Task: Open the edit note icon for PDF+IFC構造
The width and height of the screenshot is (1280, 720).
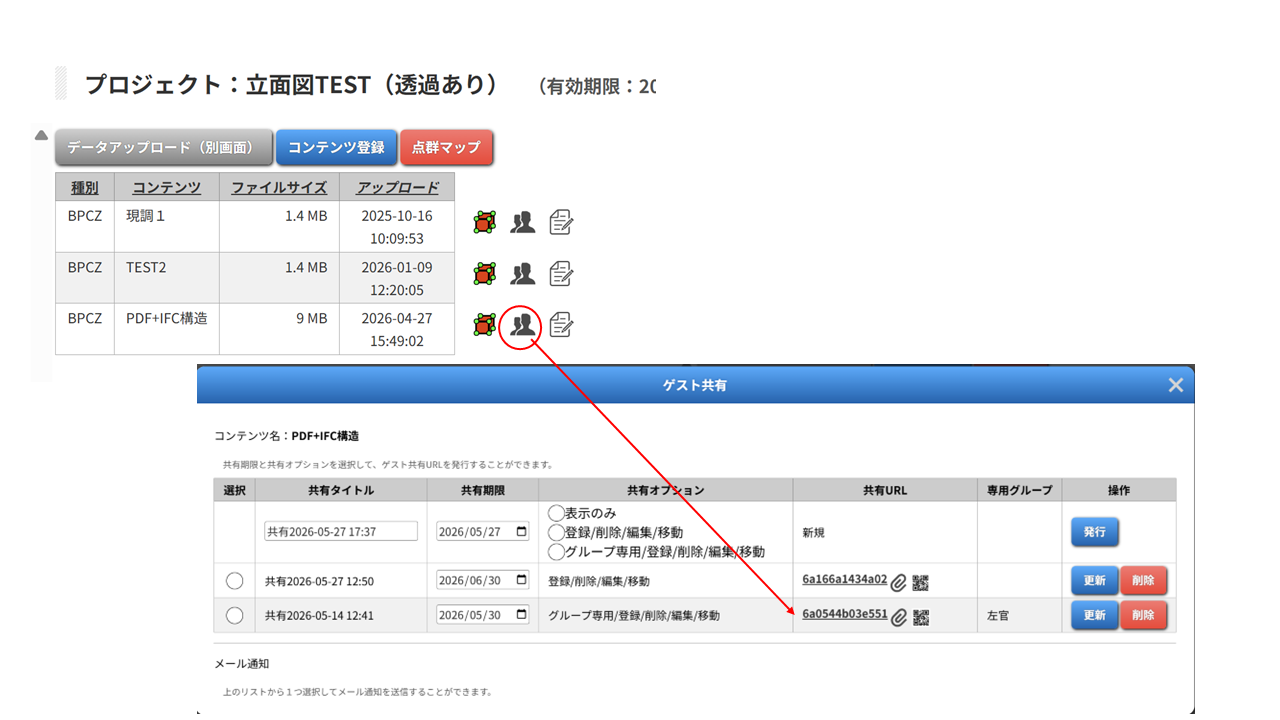Action: [561, 325]
